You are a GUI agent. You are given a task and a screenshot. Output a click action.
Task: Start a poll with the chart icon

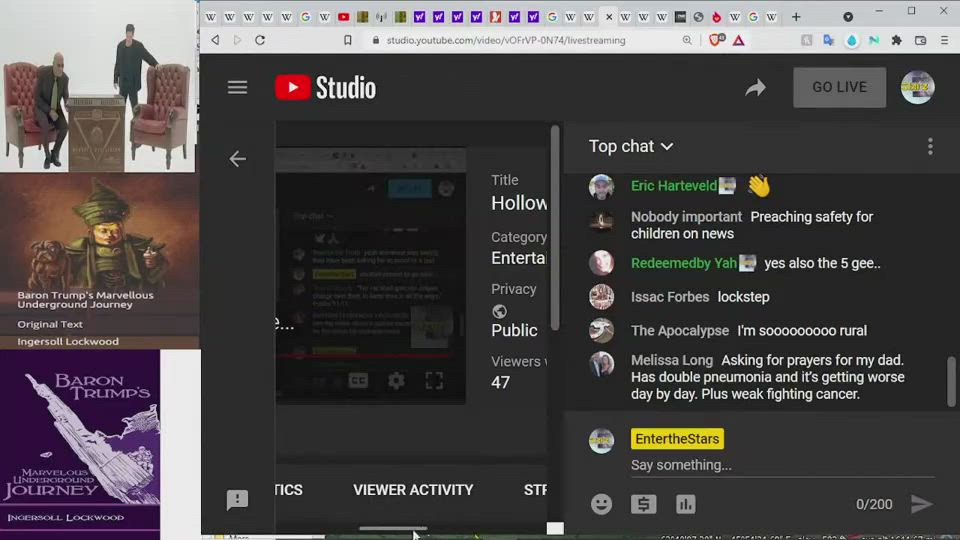pos(685,504)
